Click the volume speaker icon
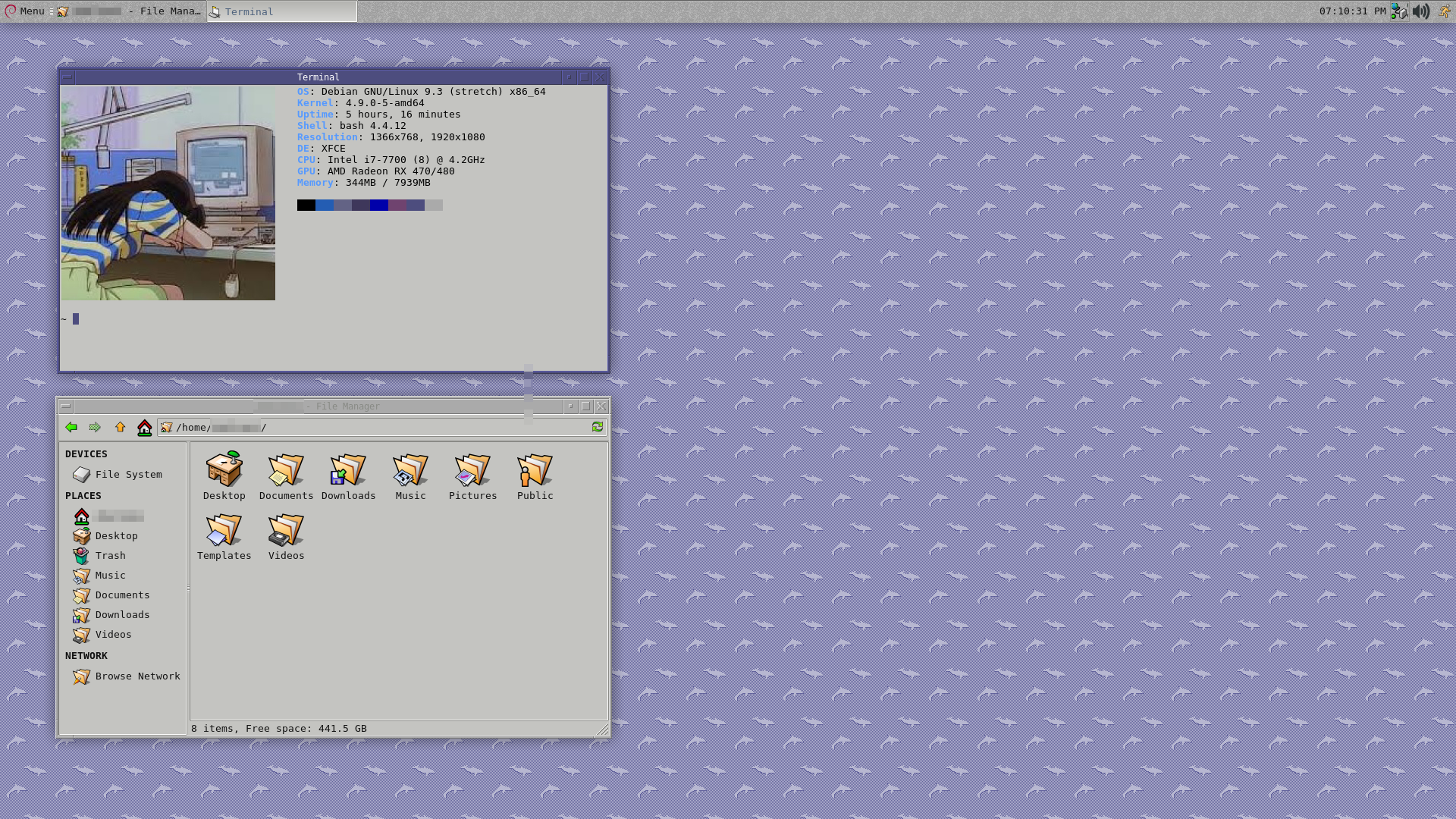Viewport: 1456px width, 819px height. click(x=1421, y=11)
